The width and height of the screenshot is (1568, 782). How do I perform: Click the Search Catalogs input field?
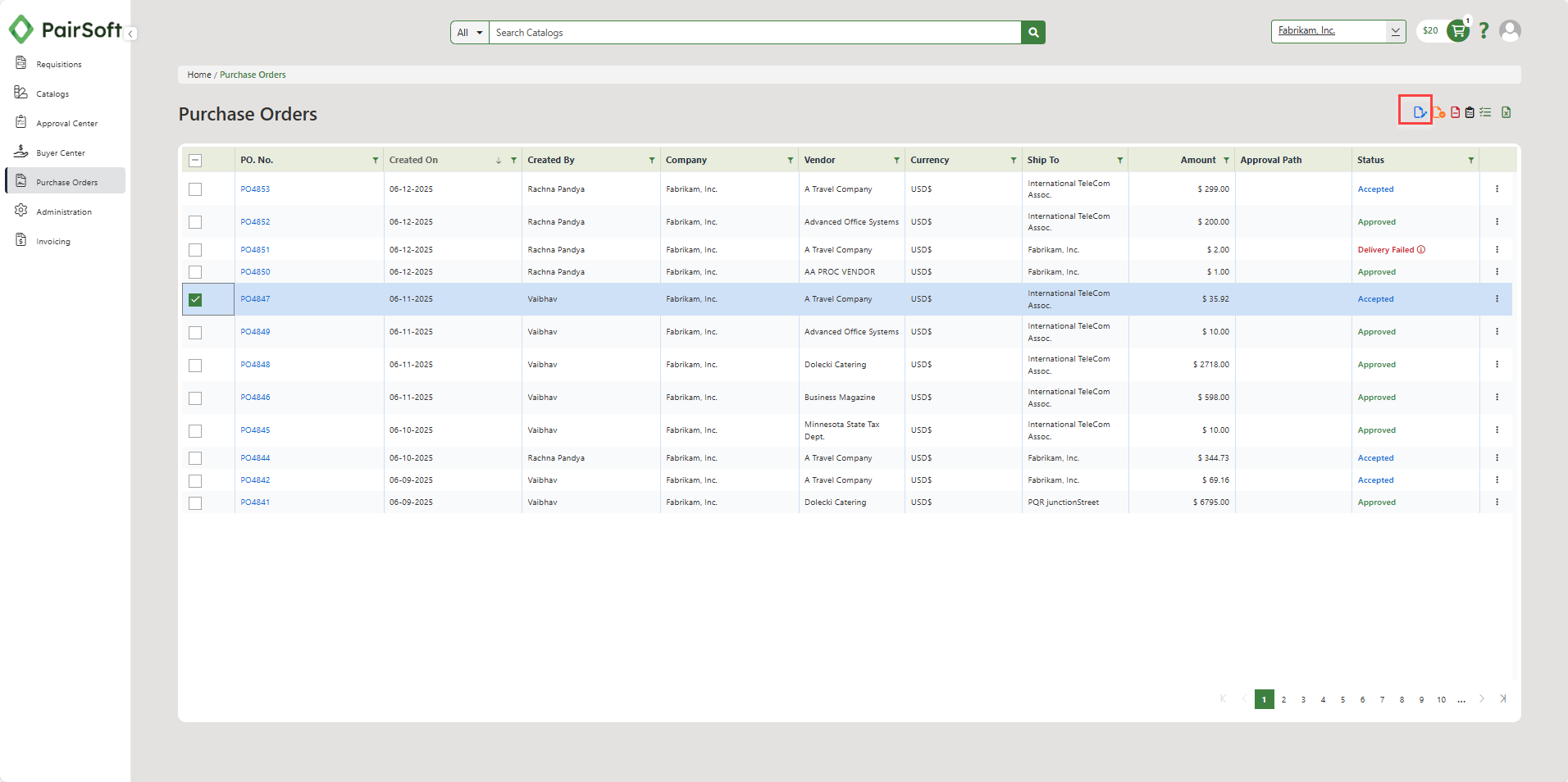pos(754,33)
